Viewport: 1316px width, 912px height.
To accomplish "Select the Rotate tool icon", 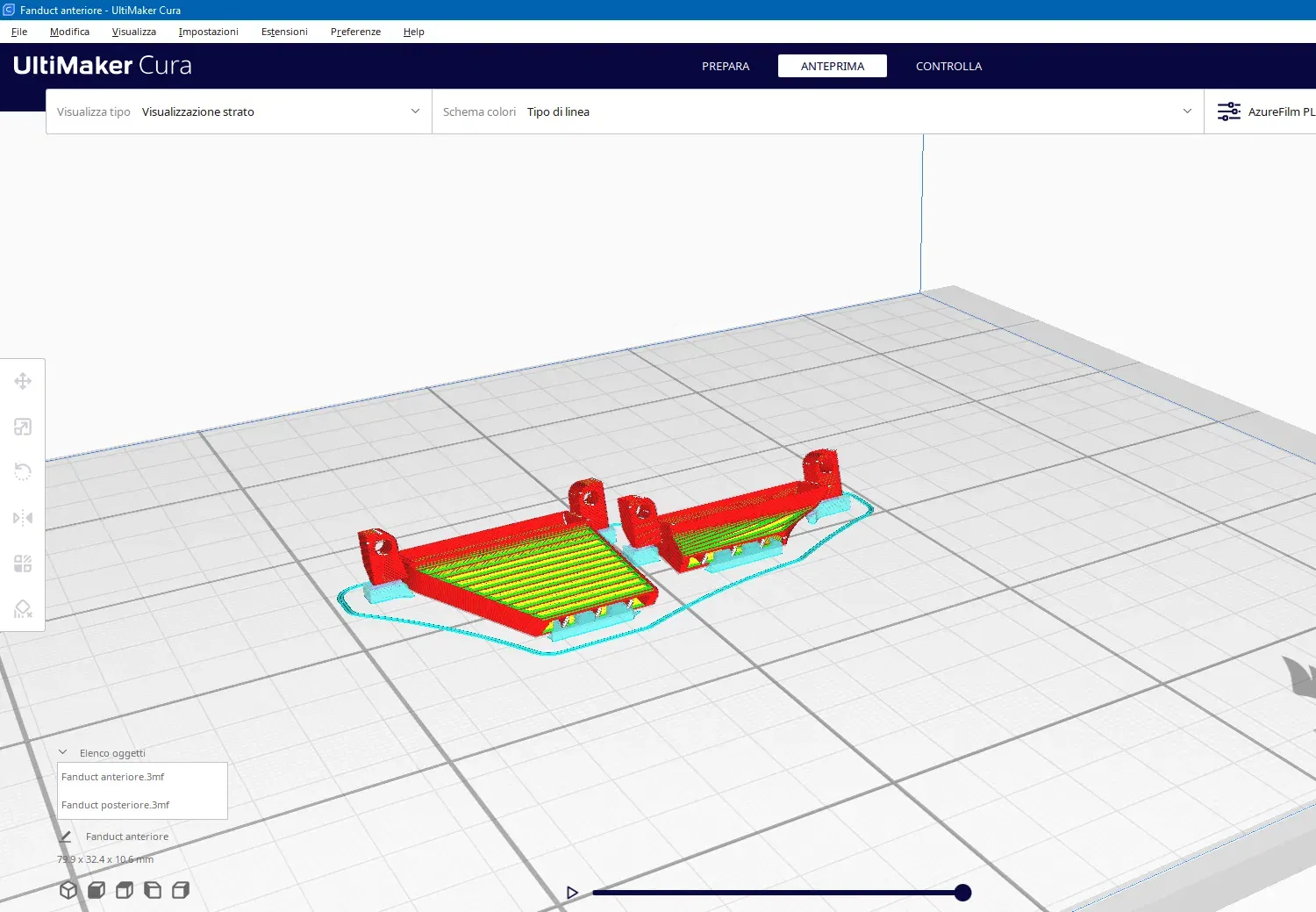I will pos(23,472).
